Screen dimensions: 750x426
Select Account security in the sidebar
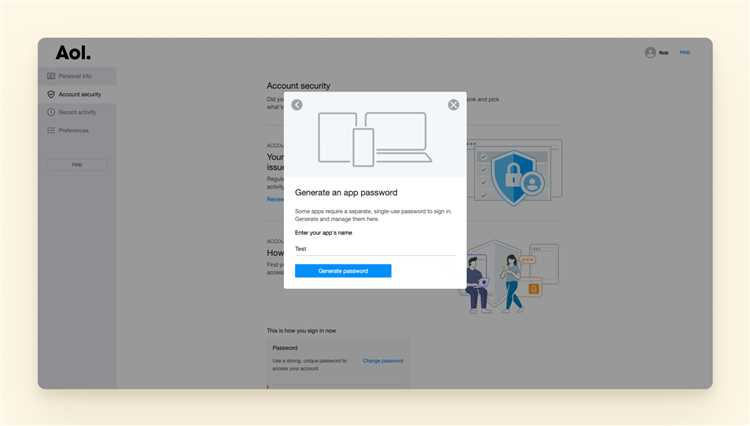click(77, 94)
